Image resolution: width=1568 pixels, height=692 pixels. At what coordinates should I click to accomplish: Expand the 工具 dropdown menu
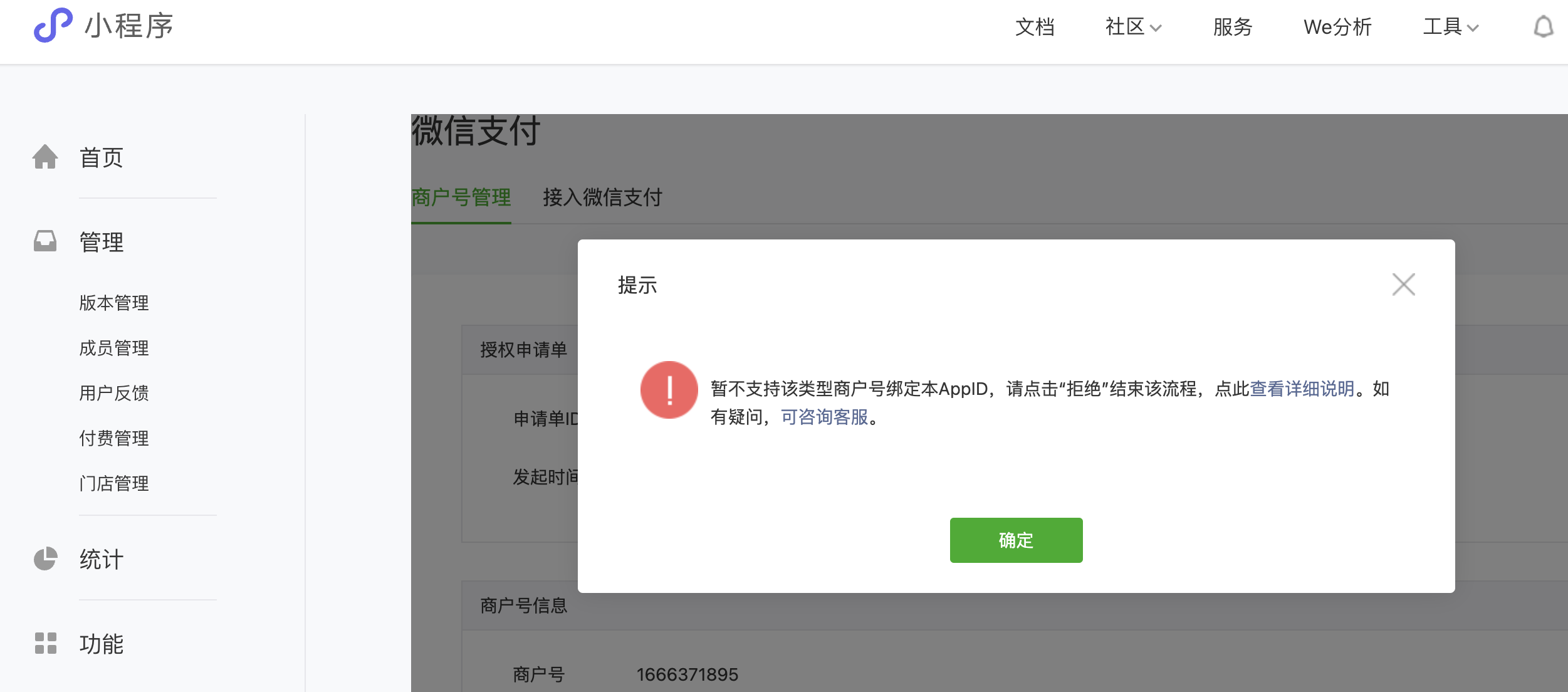pyautogui.click(x=1450, y=27)
